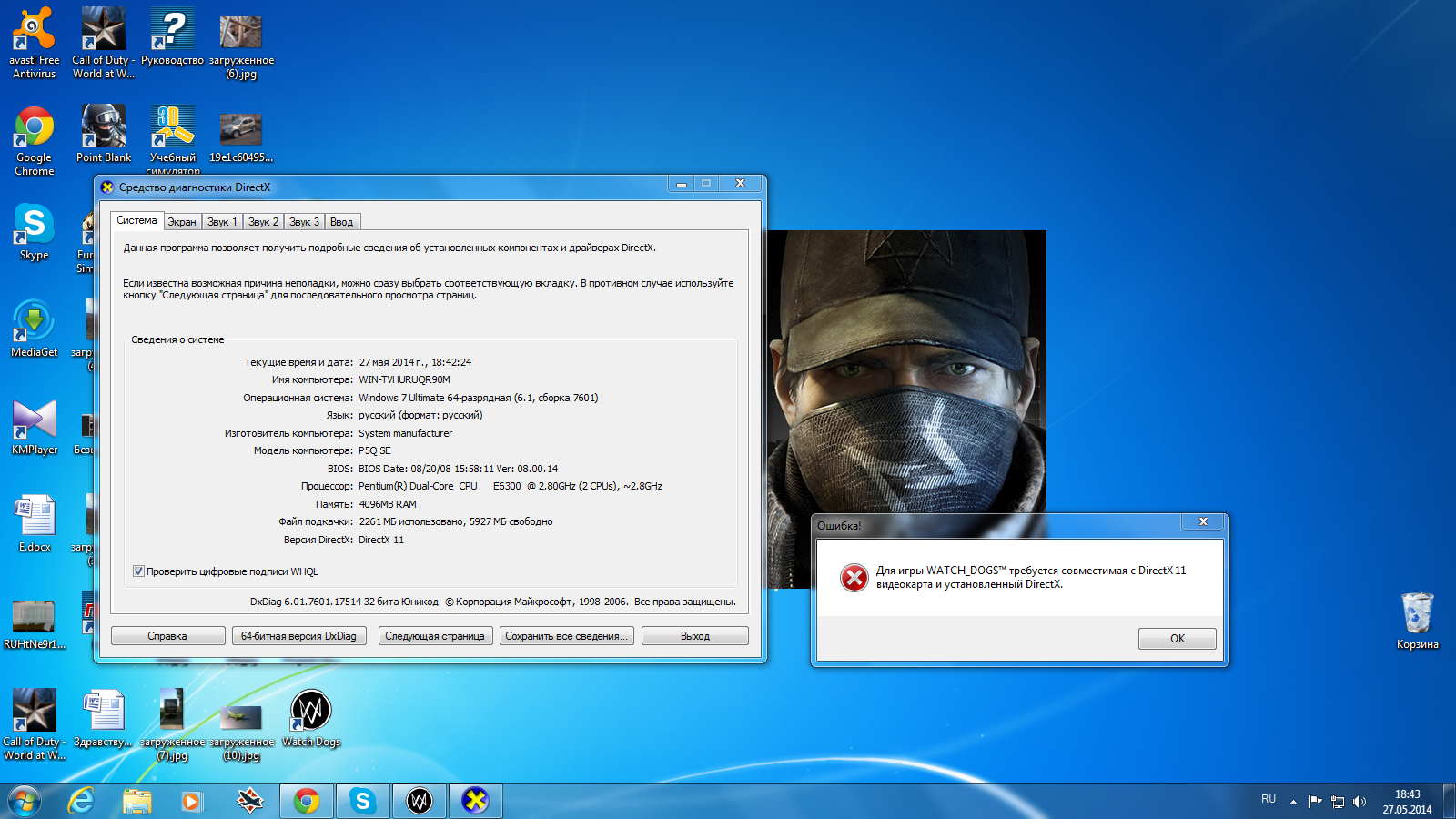Launch Skype from desktop icon
The width and height of the screenshot is (1456, 819).
[x=34, y=231]
